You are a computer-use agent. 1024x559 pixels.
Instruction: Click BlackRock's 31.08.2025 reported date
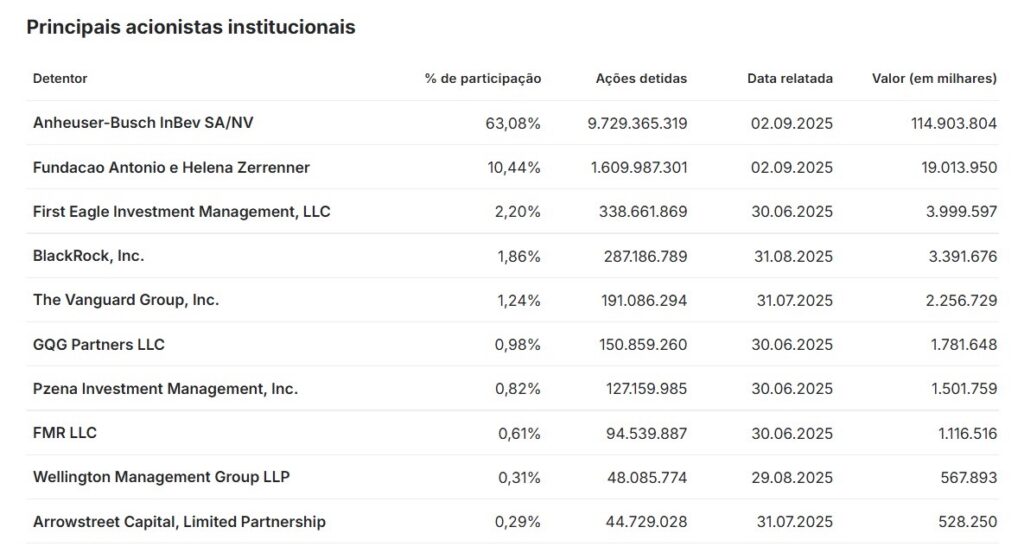coord(793,256)
